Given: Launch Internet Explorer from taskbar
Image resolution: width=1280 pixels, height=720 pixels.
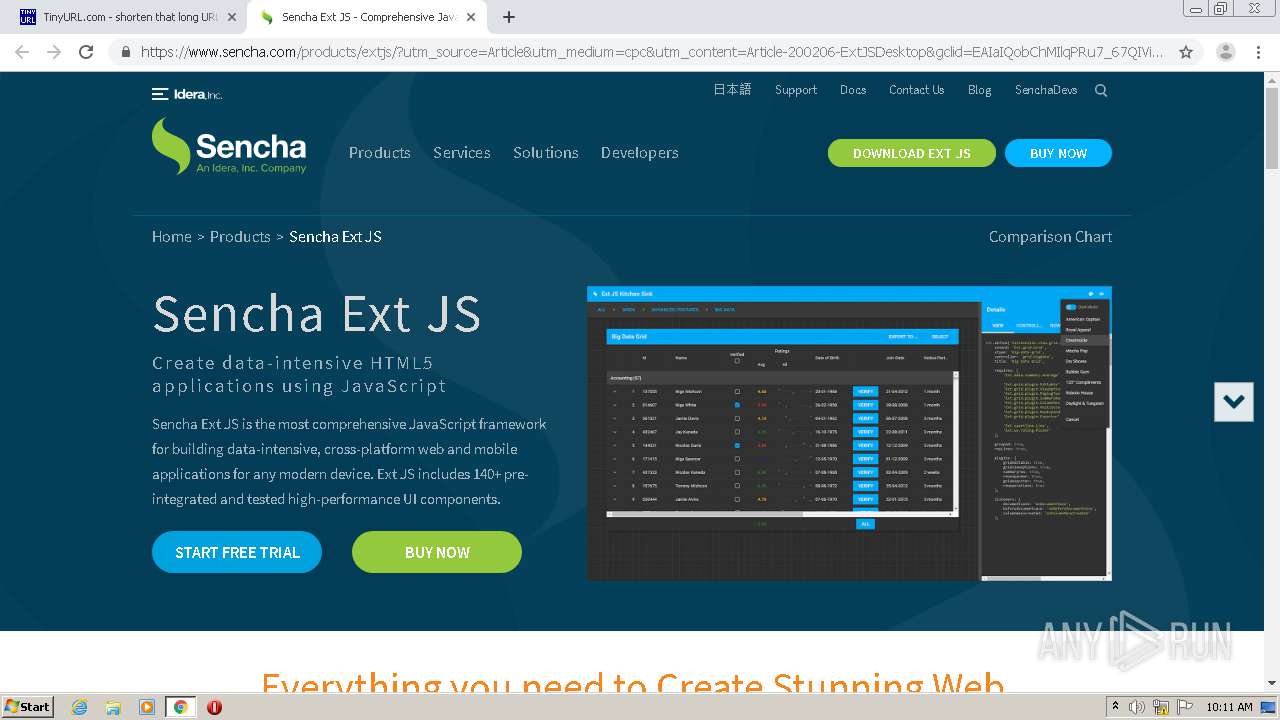Looking at the screenshot, I should tap(79, 707).
